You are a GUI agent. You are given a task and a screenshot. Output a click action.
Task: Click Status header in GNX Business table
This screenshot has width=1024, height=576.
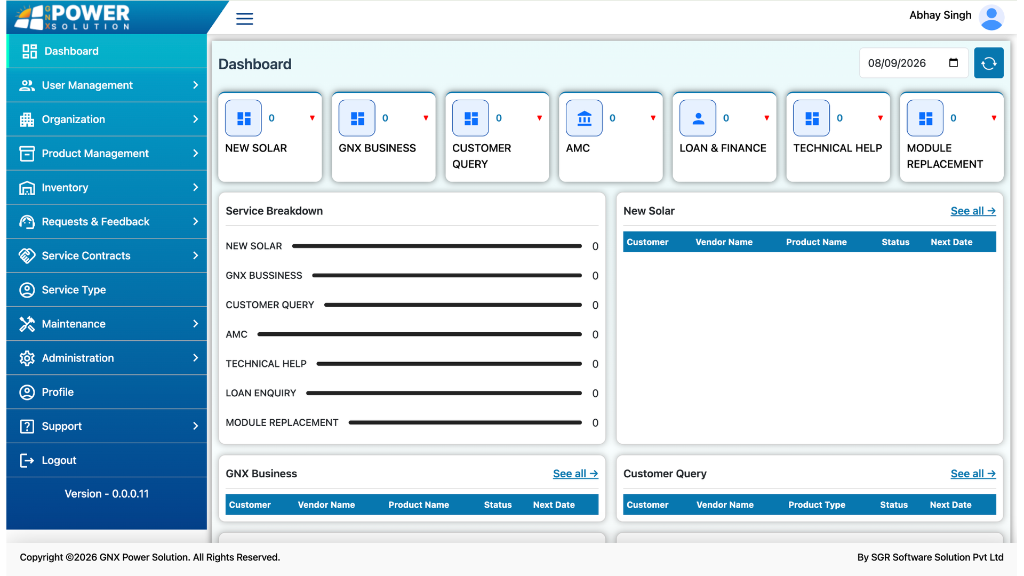click(498, 505)
